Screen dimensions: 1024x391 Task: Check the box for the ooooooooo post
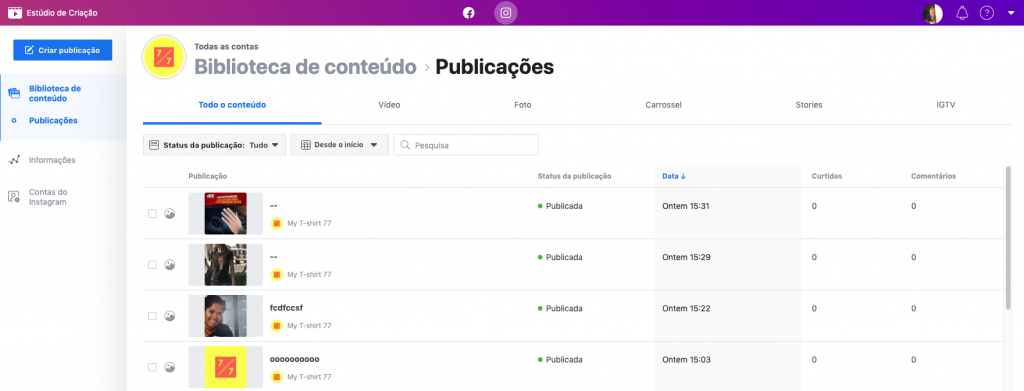tap(152, 368)
